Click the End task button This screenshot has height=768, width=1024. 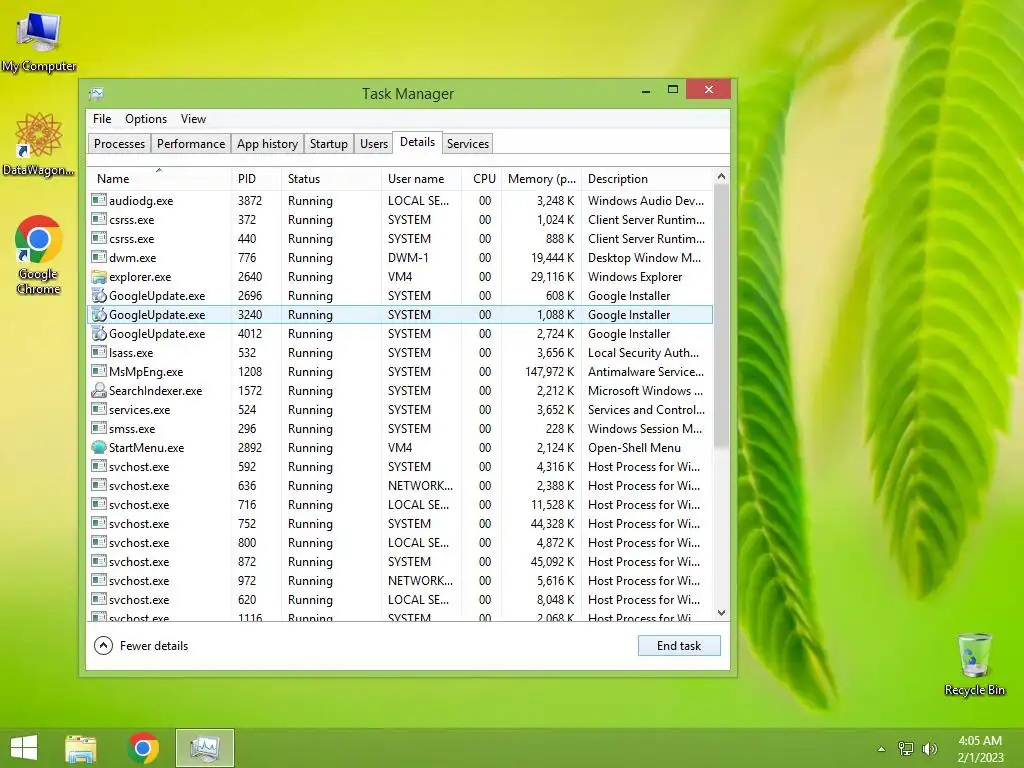click(x=679, y=645)
